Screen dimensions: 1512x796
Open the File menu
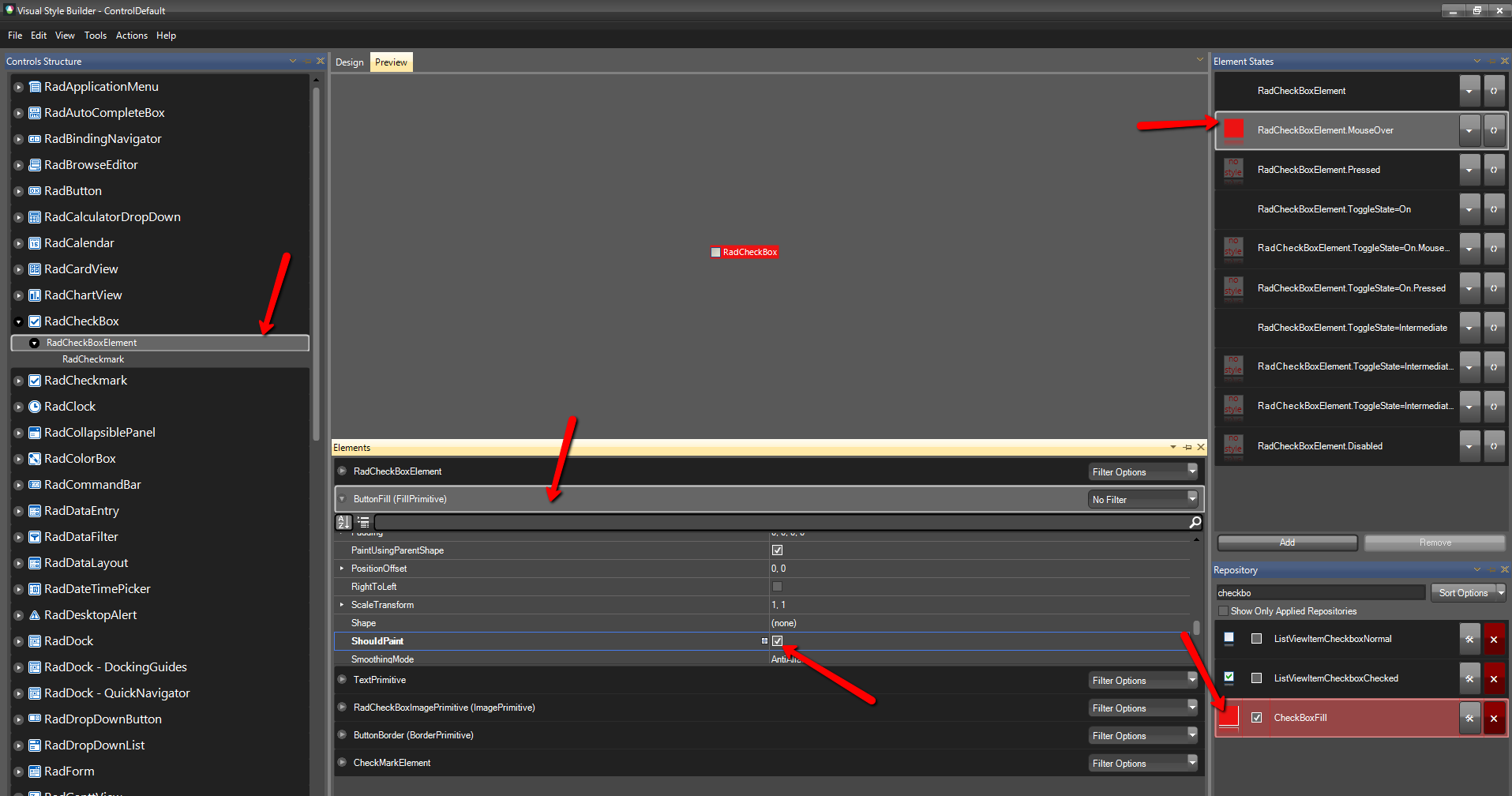15,36
